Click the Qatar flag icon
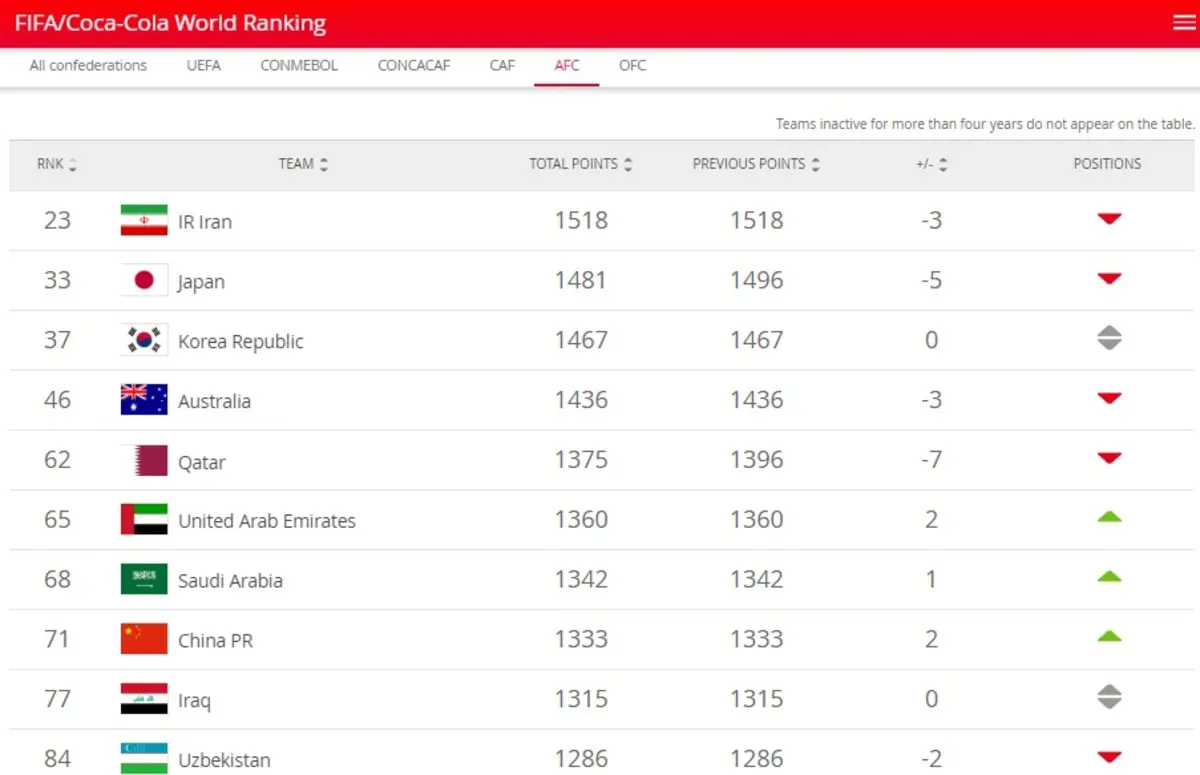This screenshot has height=775, width=1200. pos(144,460)
